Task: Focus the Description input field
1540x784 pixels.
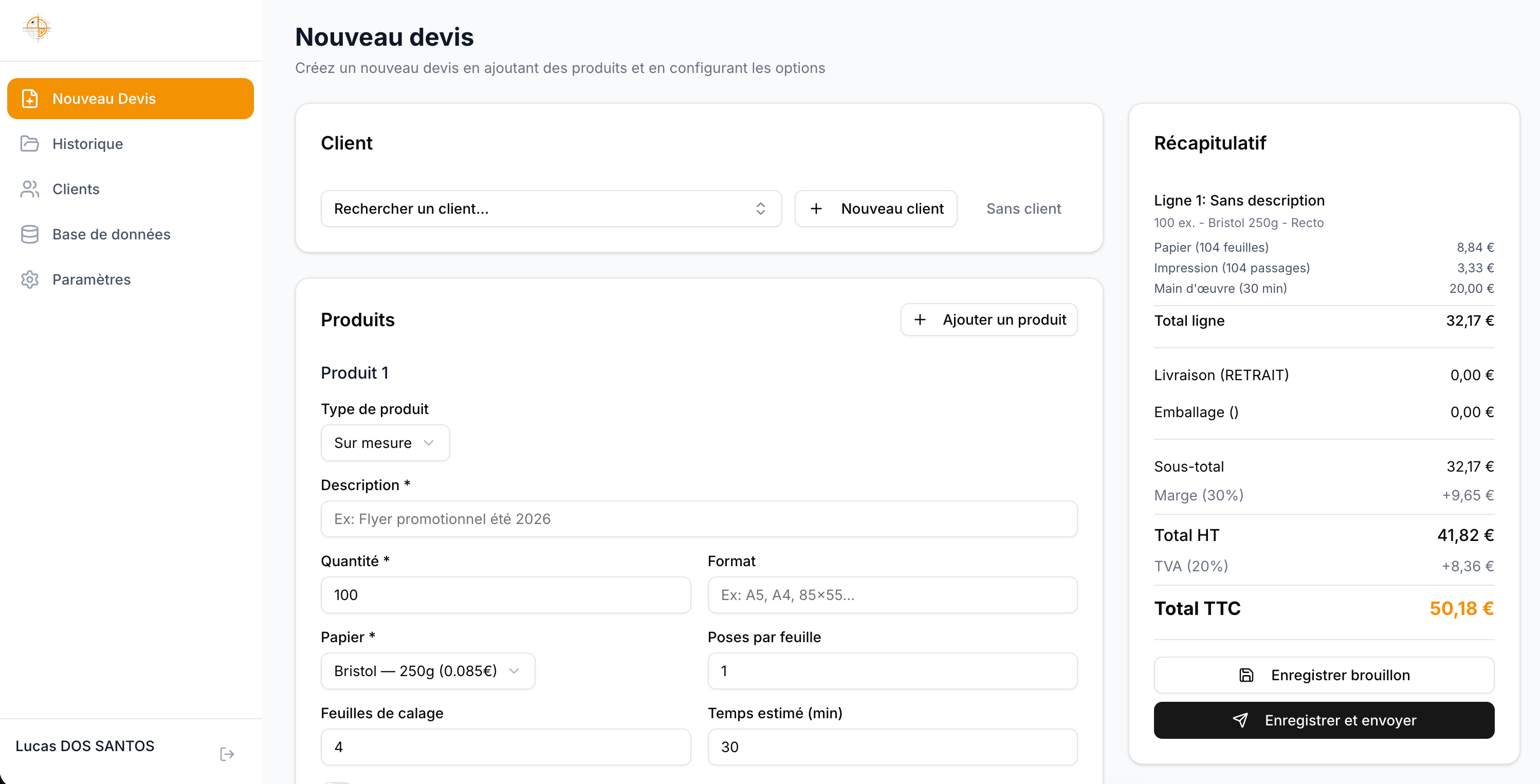Action: [699, 519]
